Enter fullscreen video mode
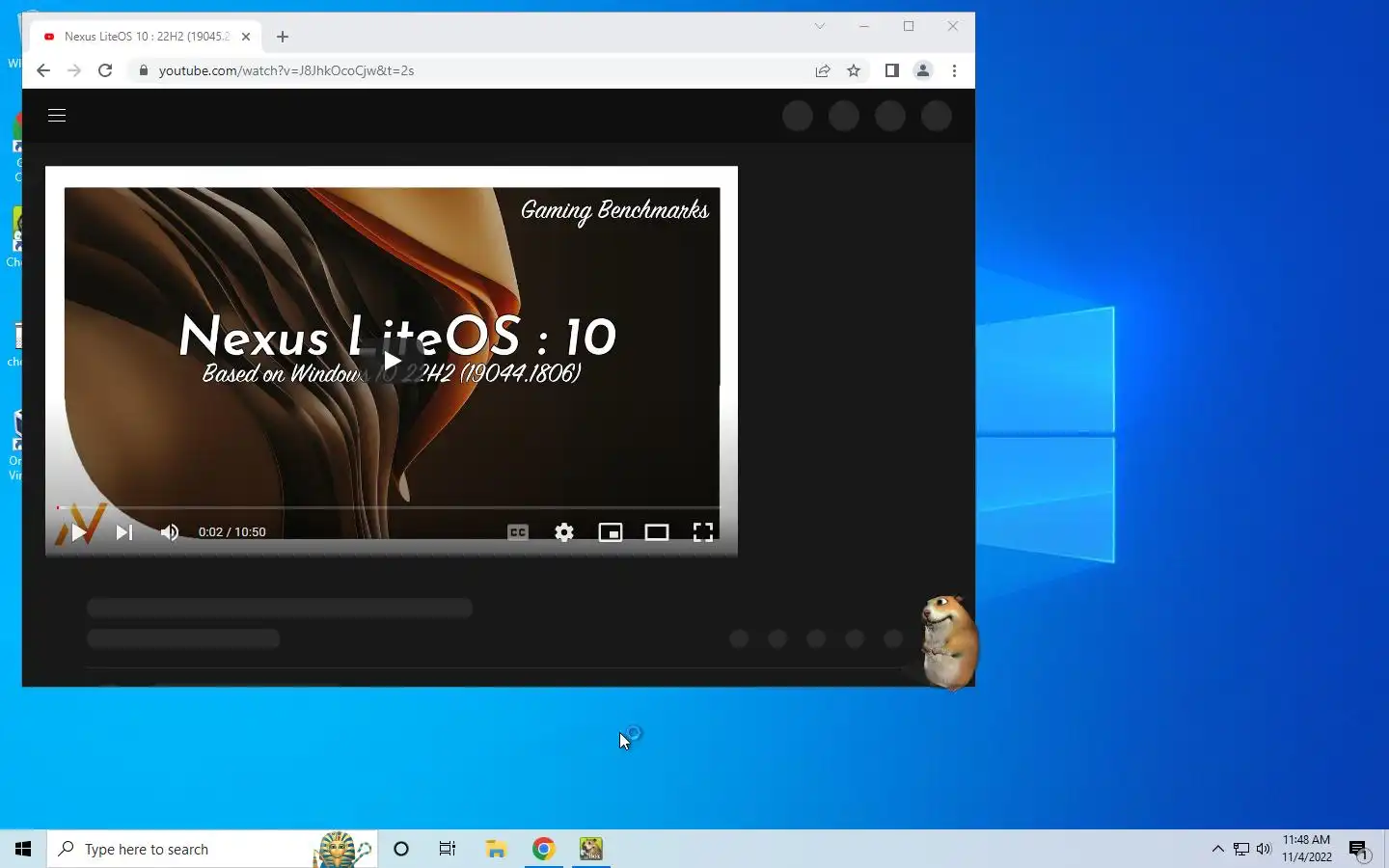The image size is (1389, 868). click(703, 532)
